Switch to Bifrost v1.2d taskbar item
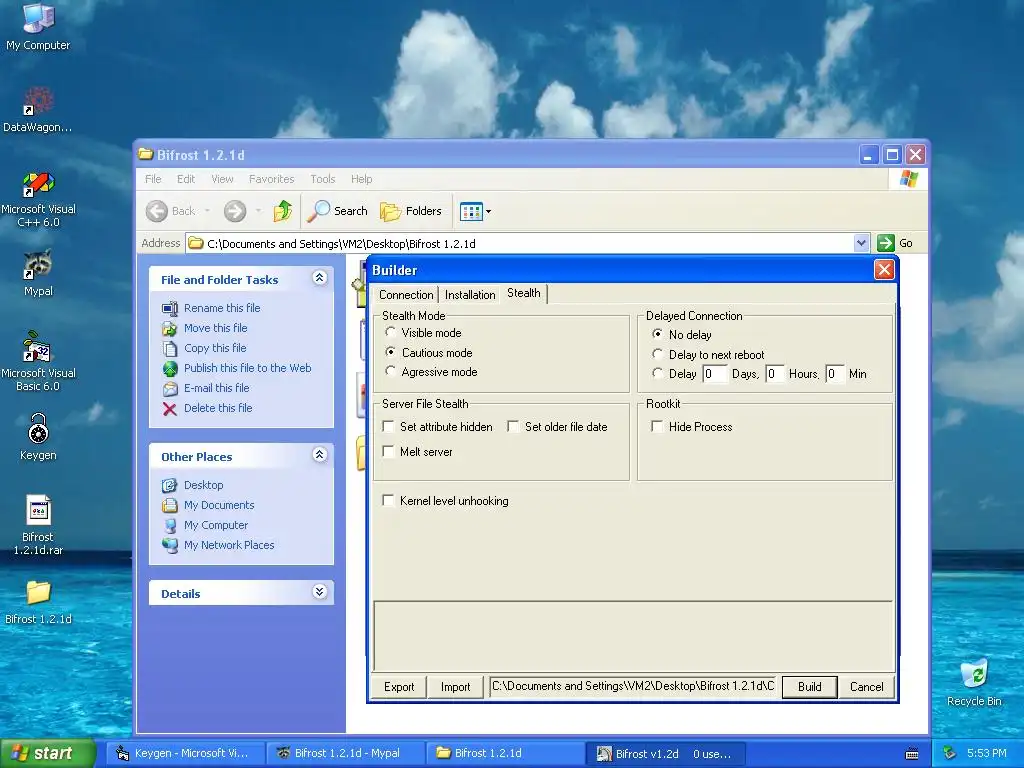 click(664, 754)
